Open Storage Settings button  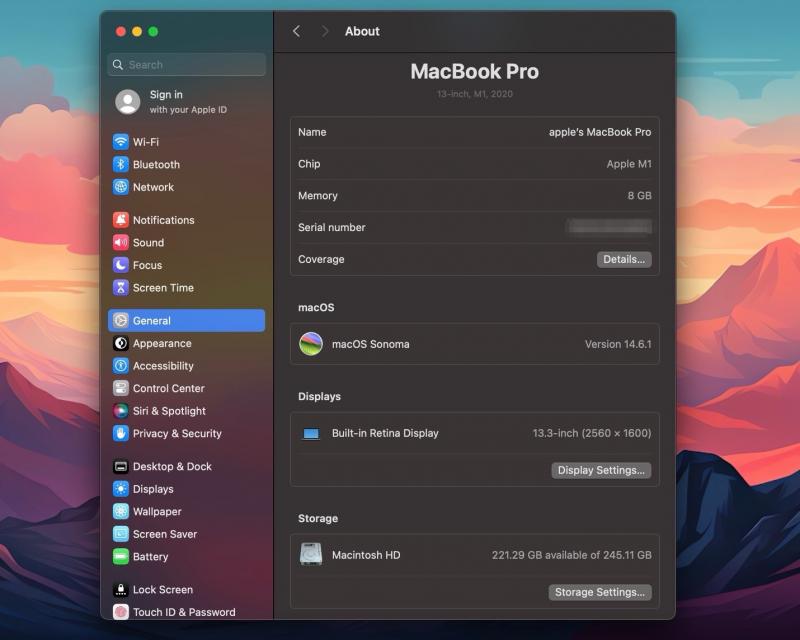[600, 592]
